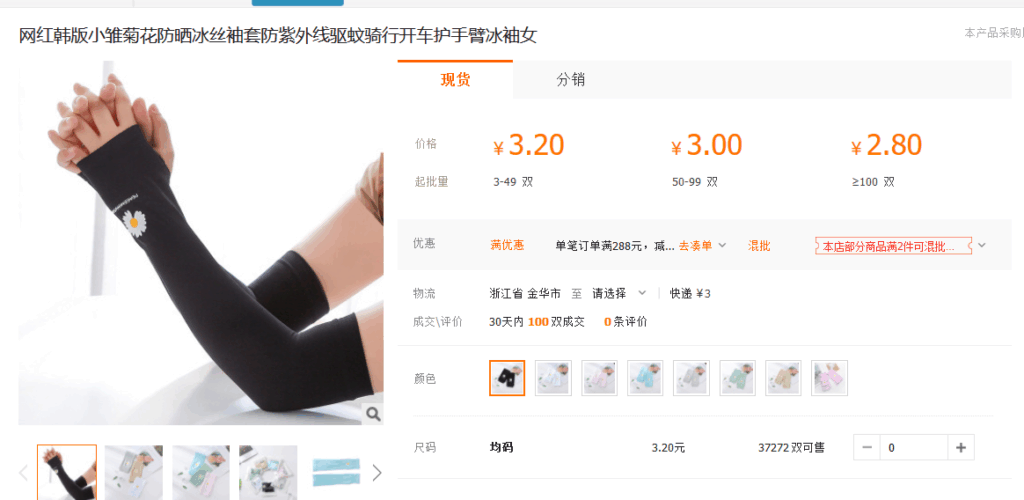Select the light blue sleeve color option
This screenshot has height=500, width=1024.
(x=645, y=378)
